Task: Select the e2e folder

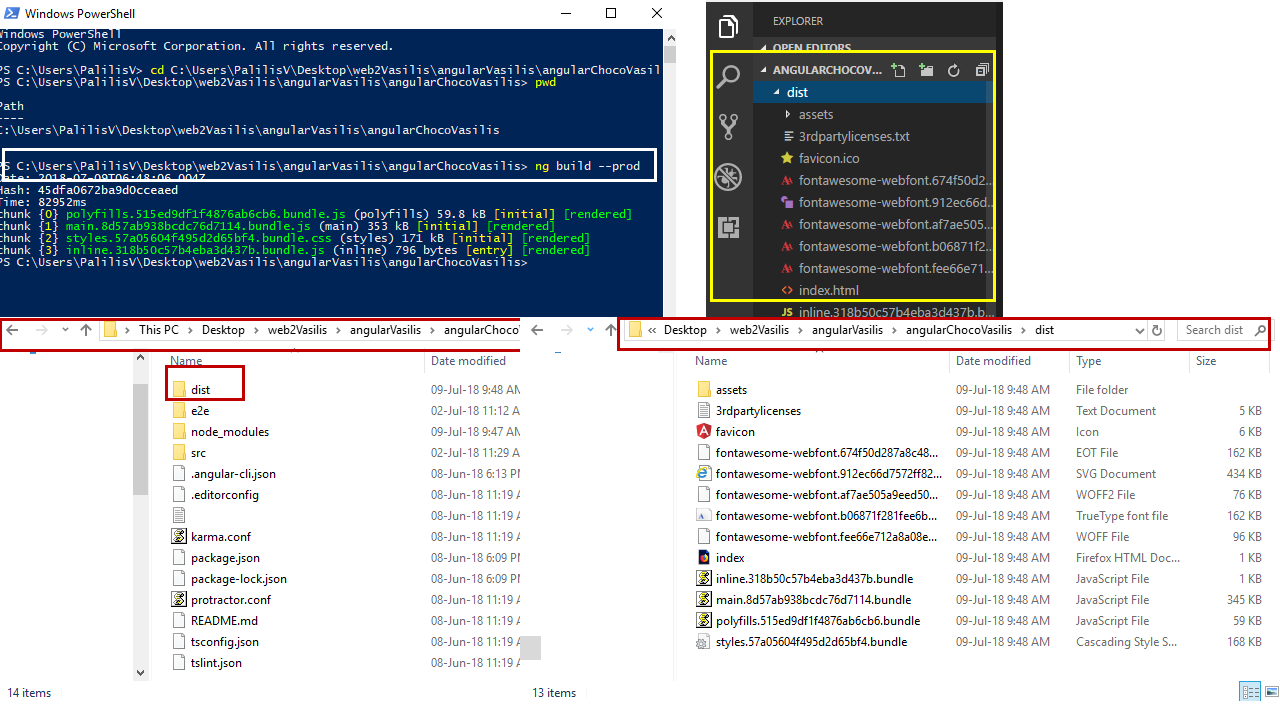Action: coord(199,411)
